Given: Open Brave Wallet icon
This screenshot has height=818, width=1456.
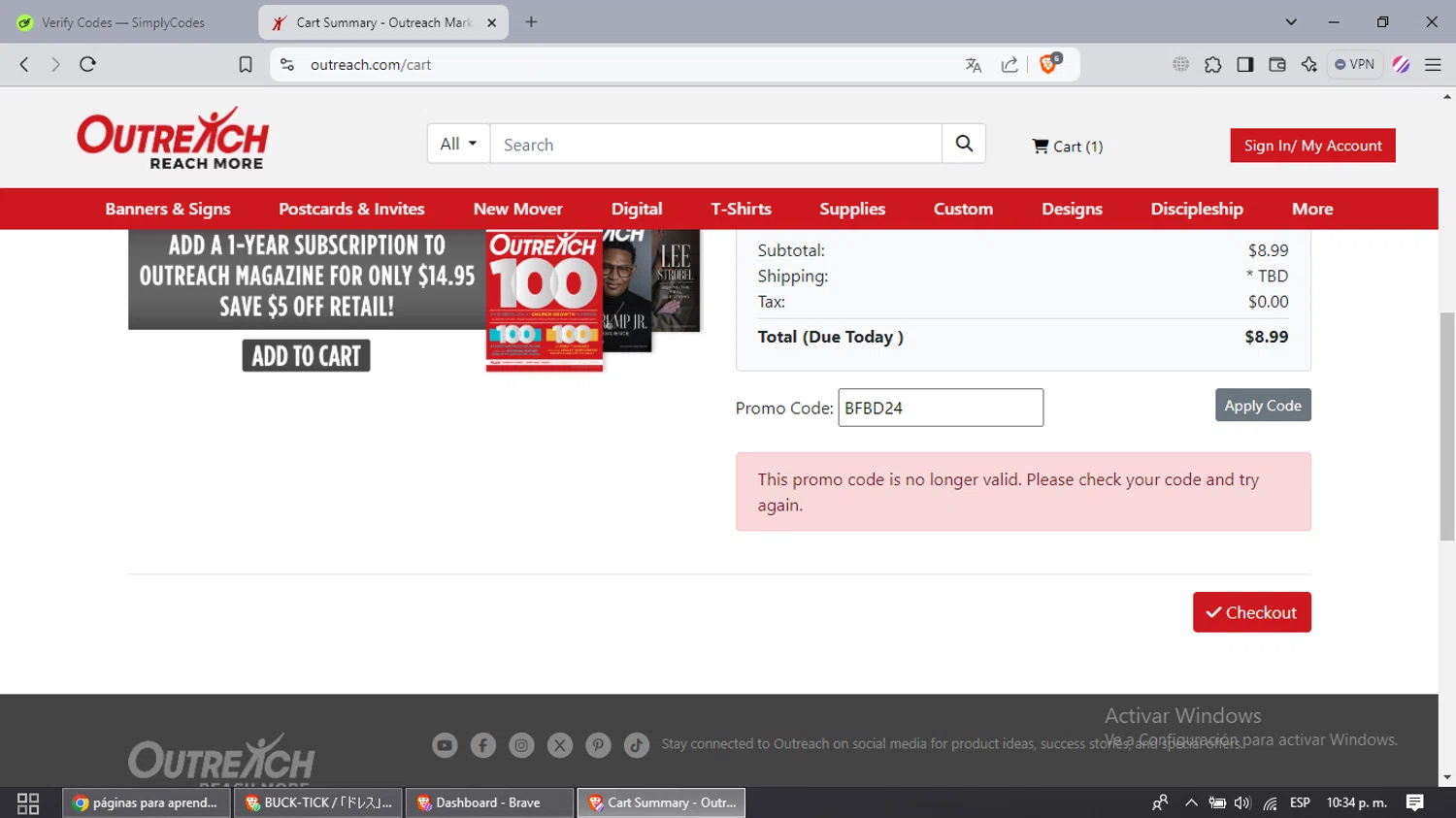Looking at the screenshot, I should 1277,64.
